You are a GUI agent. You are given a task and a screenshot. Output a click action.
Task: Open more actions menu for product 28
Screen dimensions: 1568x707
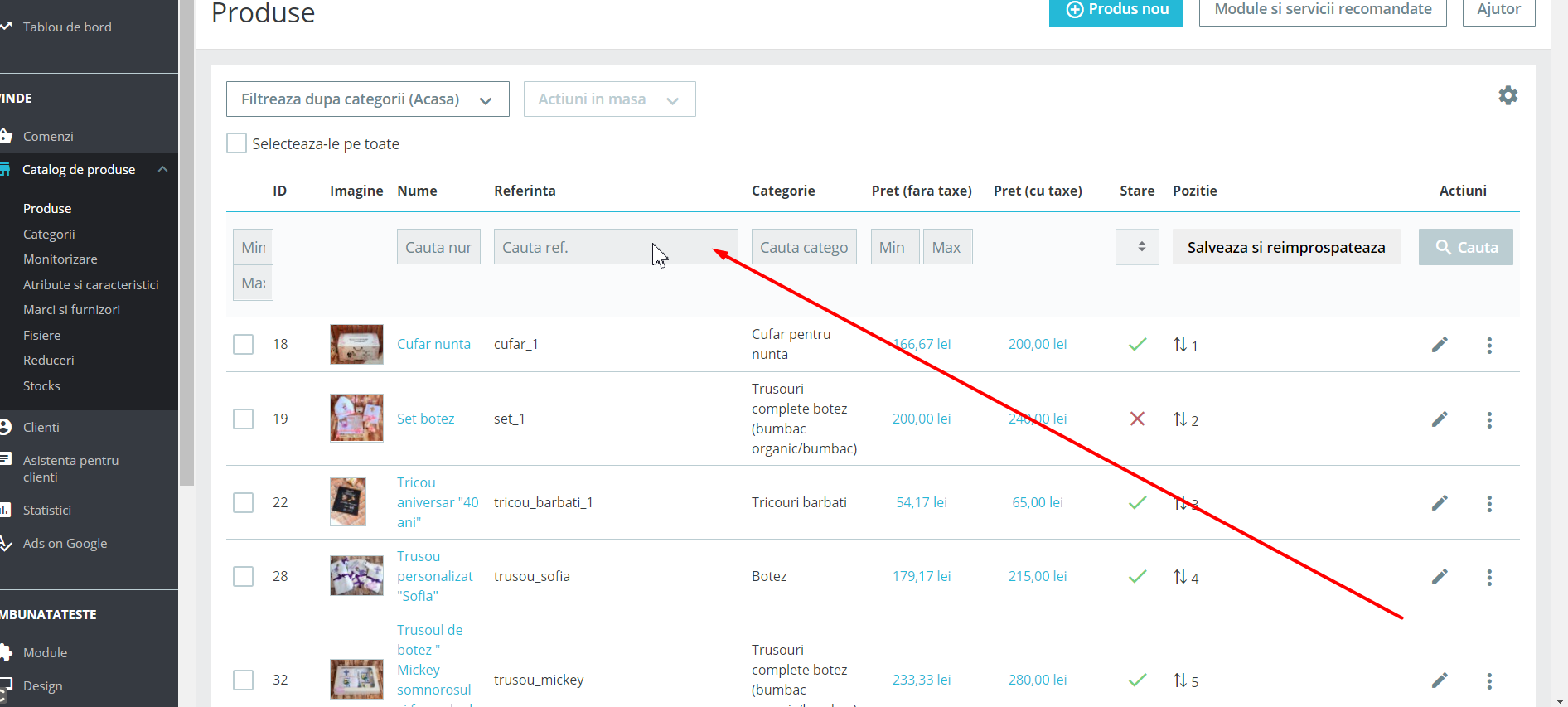[1489, 577]
